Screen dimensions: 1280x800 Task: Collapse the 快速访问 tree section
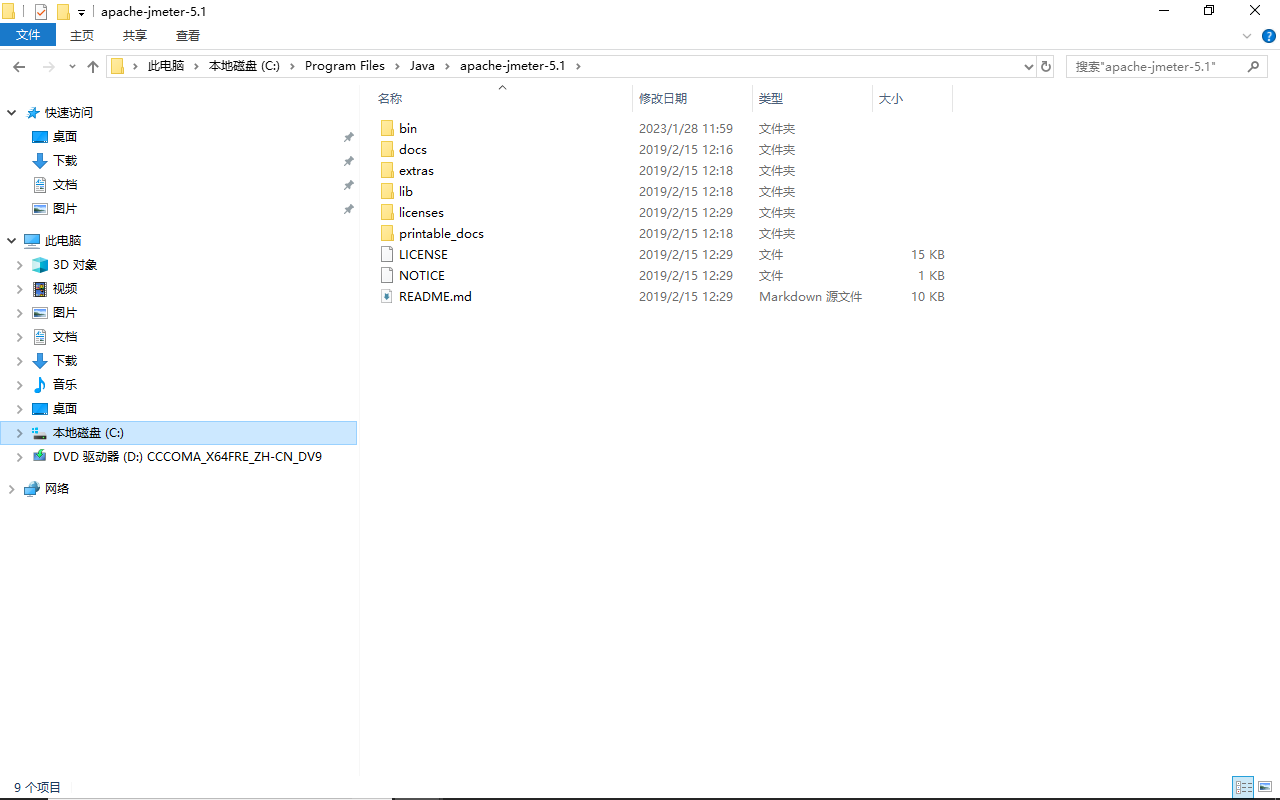tap(12, 113)
